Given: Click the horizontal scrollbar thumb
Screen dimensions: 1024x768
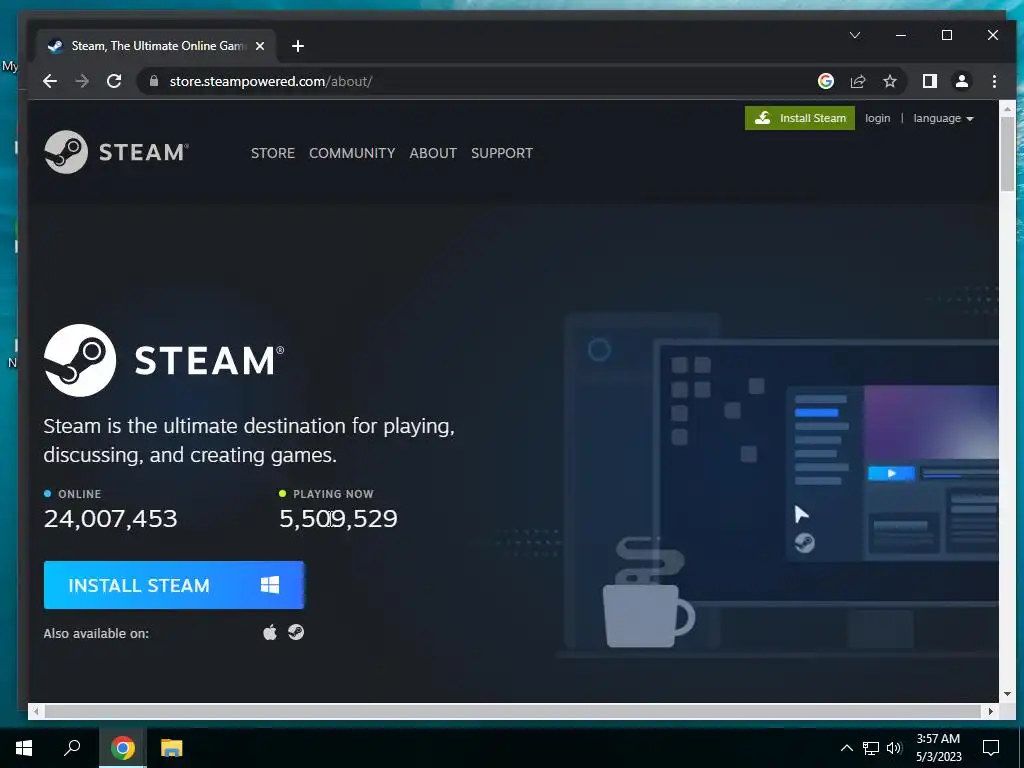Looking at the screenshot, I should tap(513, 711).
